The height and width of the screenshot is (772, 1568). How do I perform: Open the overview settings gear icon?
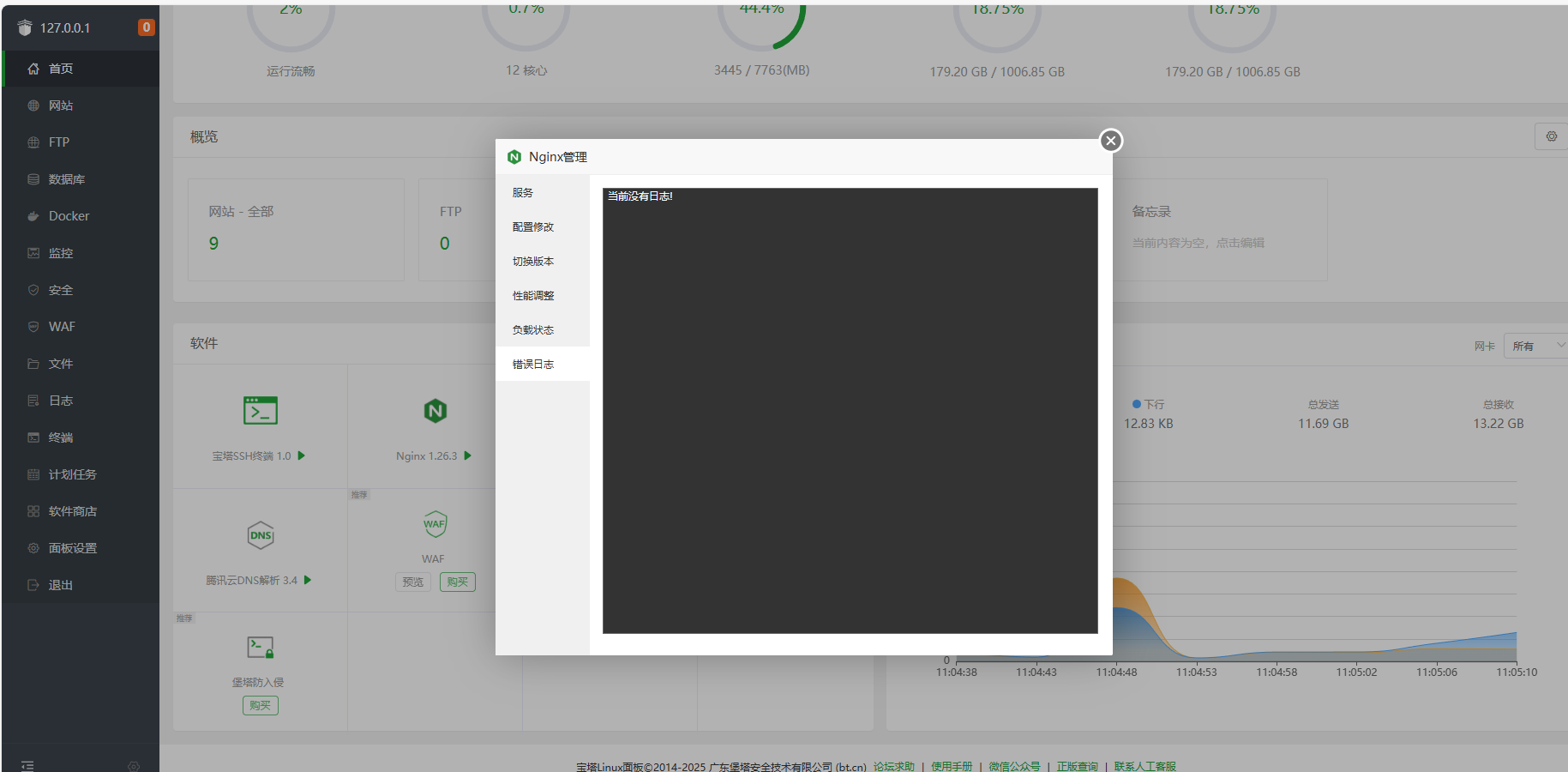tap(1551, 136)
